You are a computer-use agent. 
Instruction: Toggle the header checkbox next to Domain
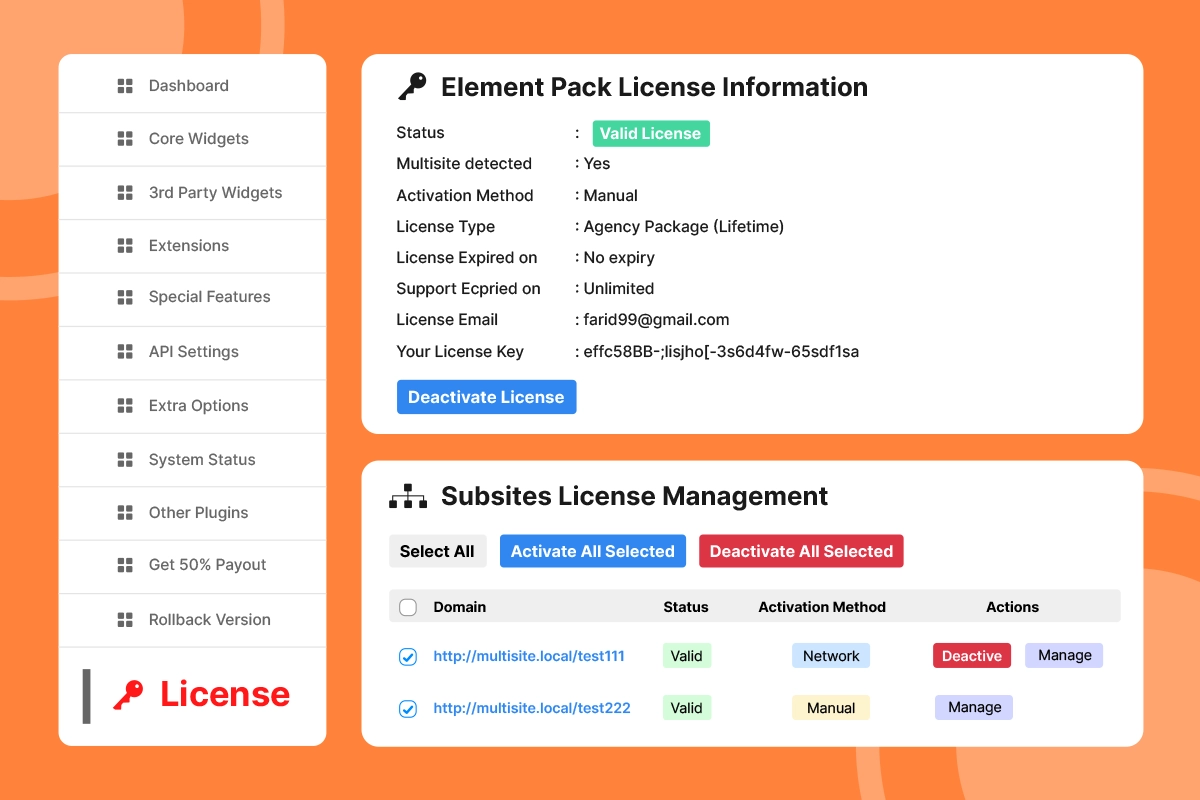[408, 607]
